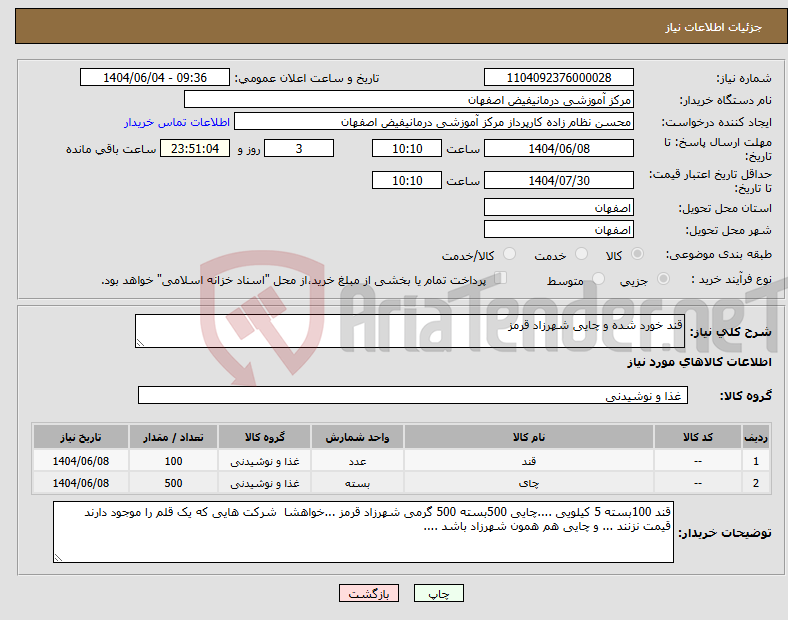Click the remaining time 23:51:04 field
788x620 pixels.
click(x=195, y=149)
